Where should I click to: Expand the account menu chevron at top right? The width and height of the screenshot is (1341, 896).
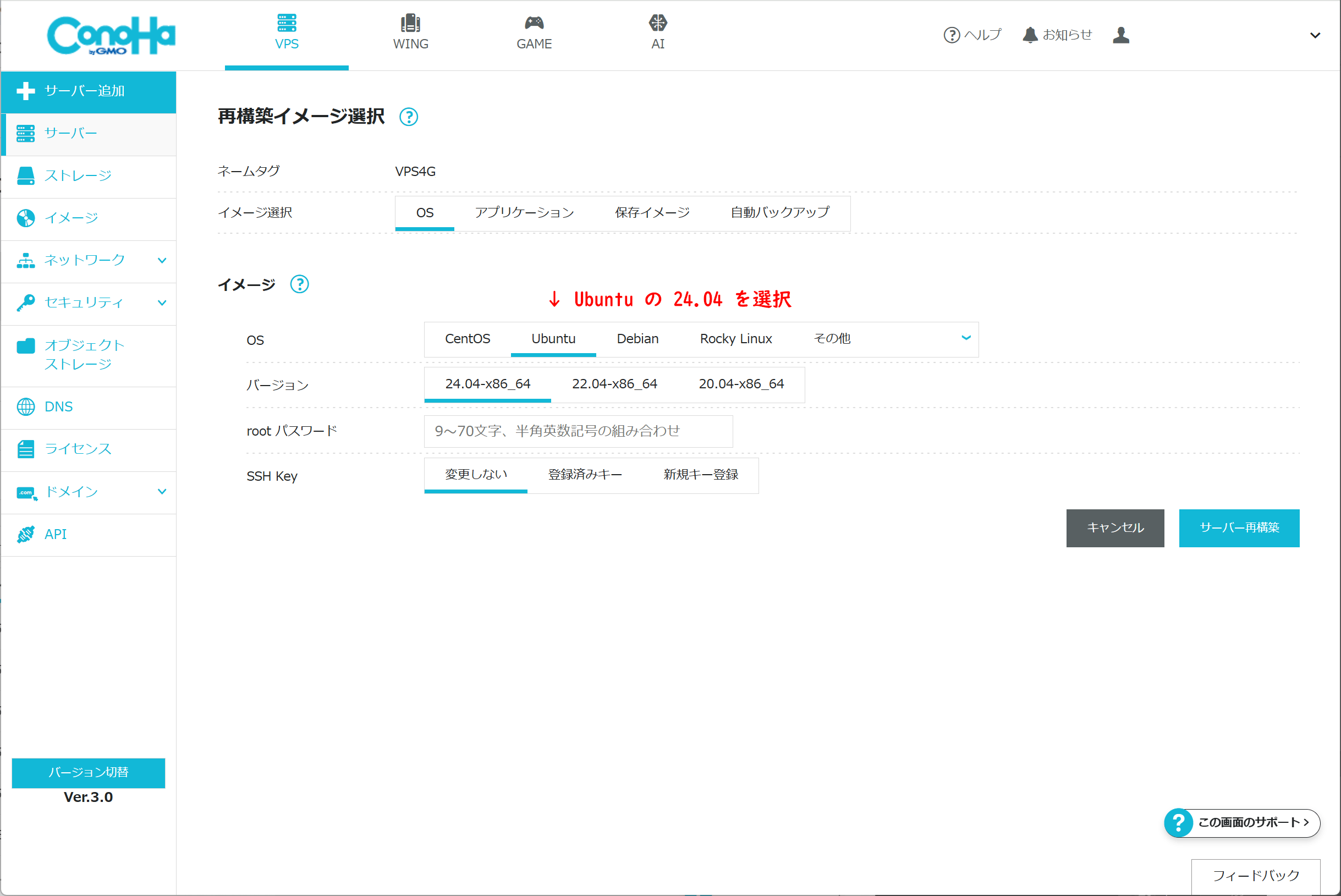(1315, 35)
